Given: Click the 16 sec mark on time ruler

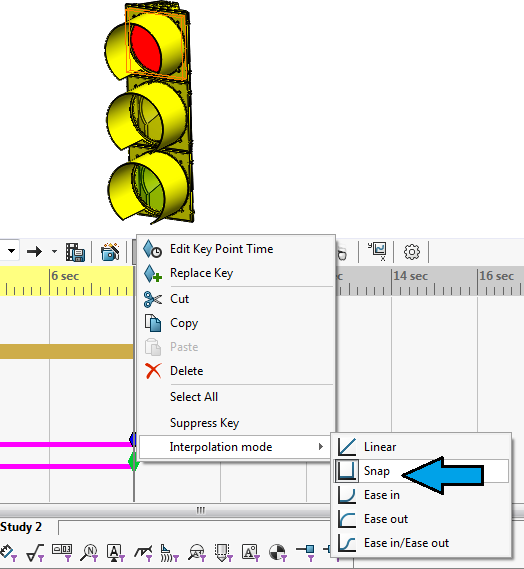Looking at the screenshot, I should 496,276.
